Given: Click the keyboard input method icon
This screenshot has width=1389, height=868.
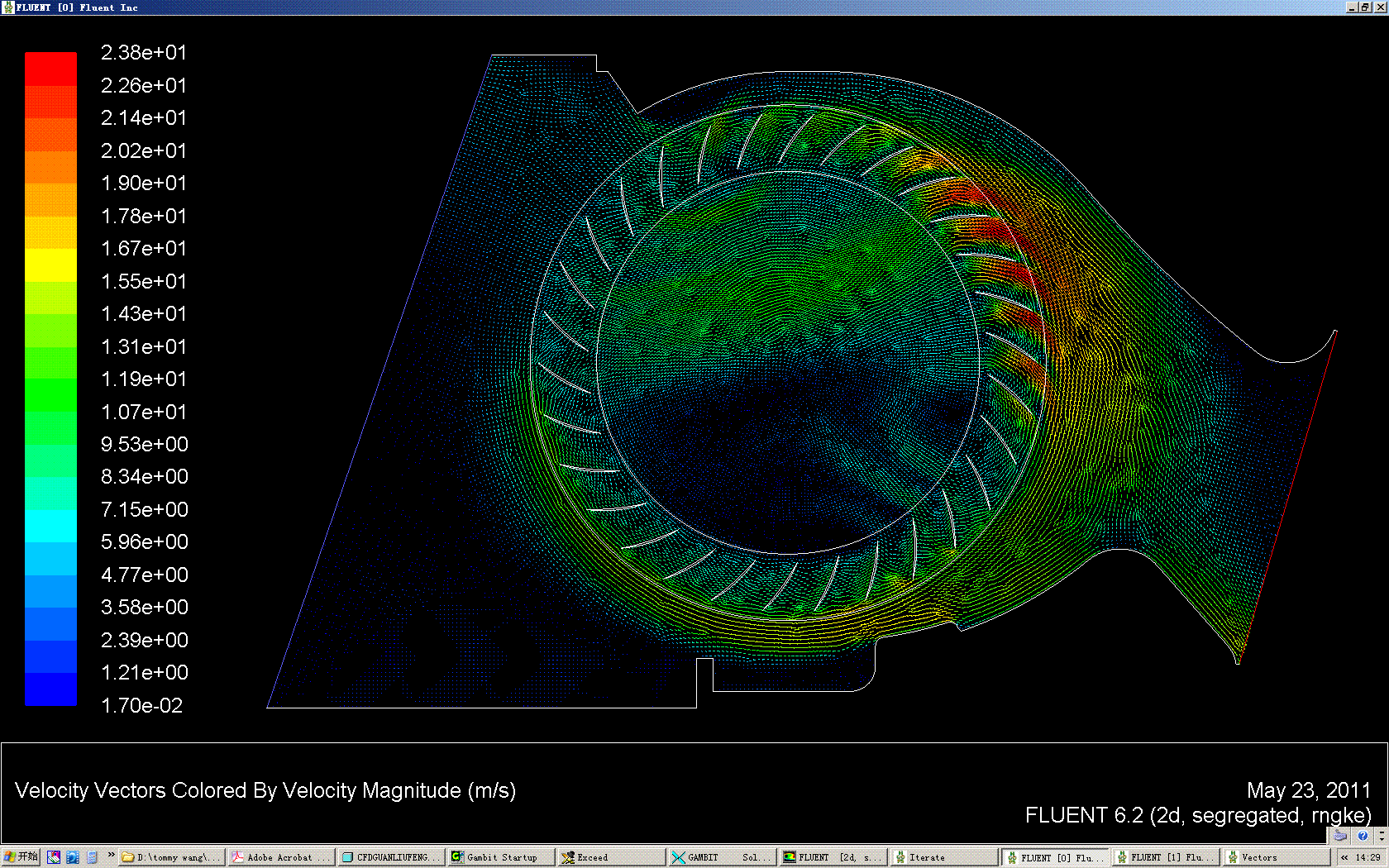Looking at the screenshot, I should (x=1340, y=836).
